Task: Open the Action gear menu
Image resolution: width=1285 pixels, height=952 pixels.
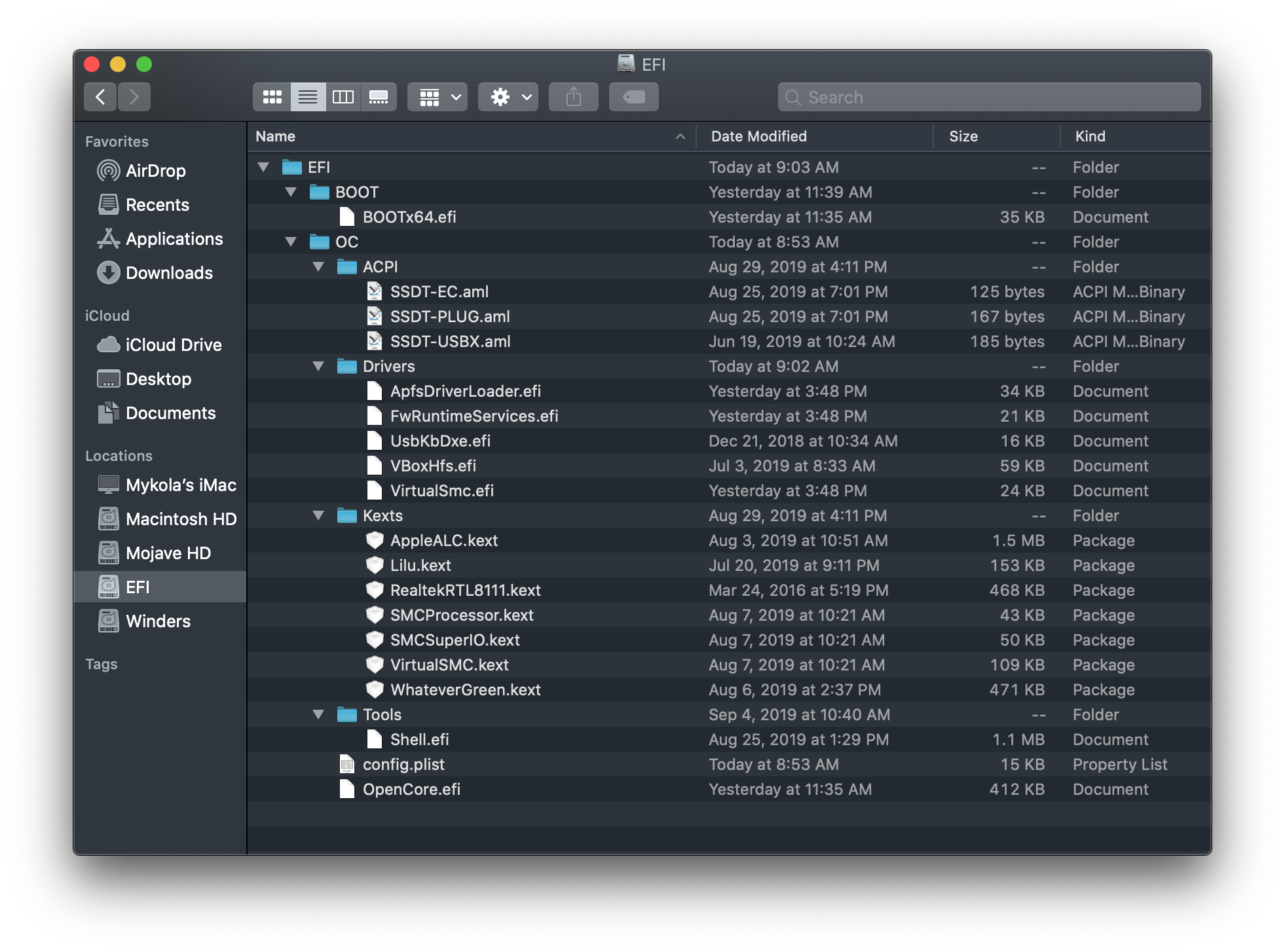Action: (508, 98)
